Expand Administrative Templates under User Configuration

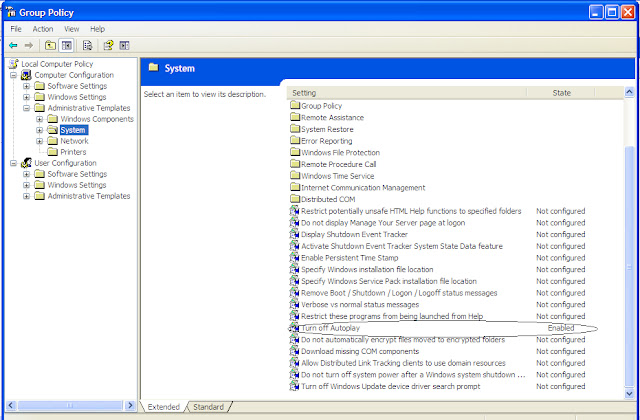[27, 196]
